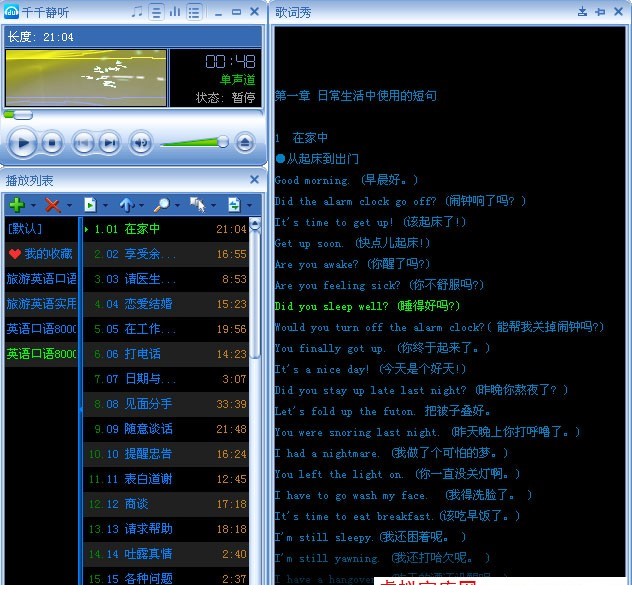Select track 15 各种问题
Screen dimensions: 632x608
tap(166, 577)
